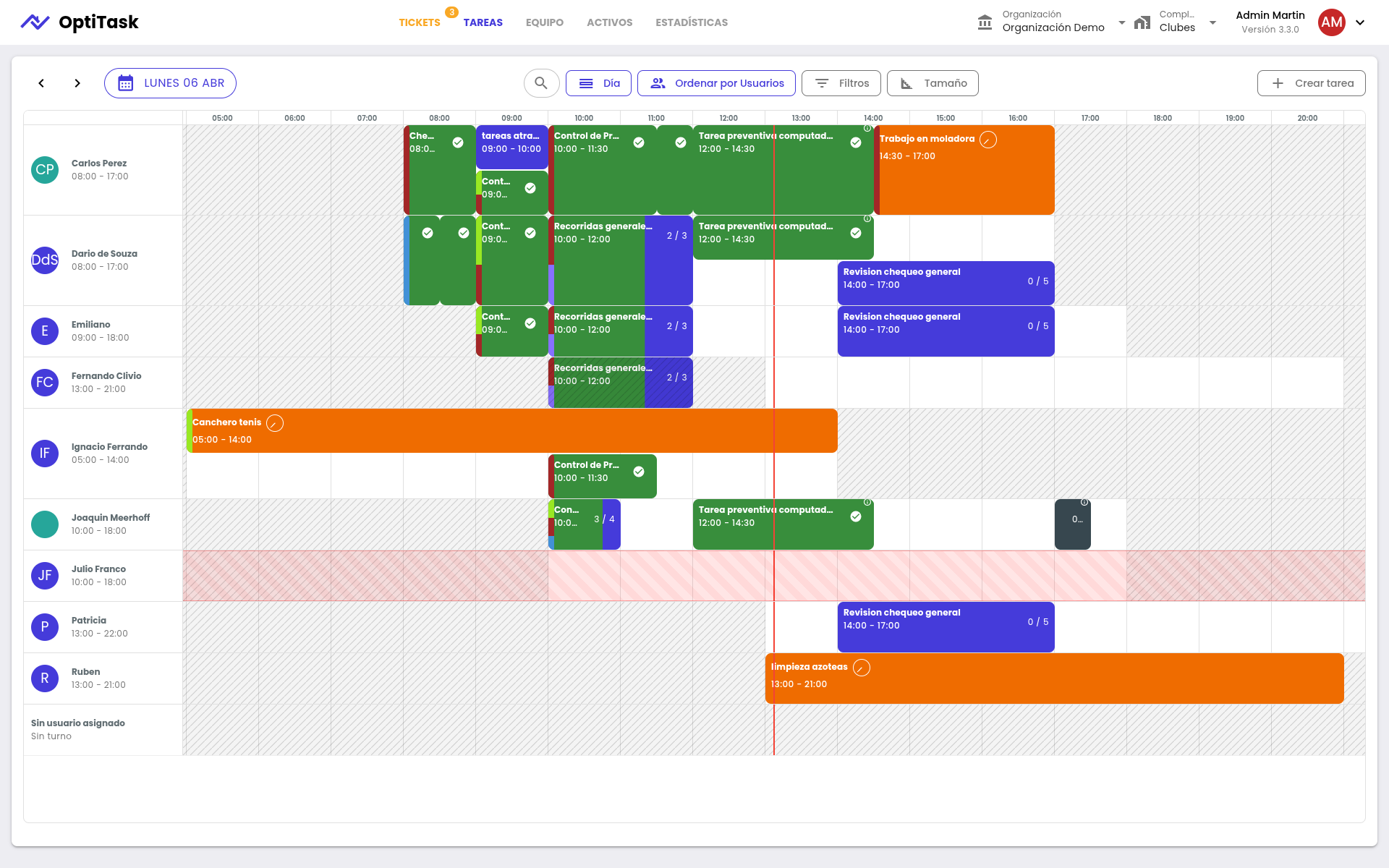Click the complex building icon
1389x868 pixels.
[1142, 22]
